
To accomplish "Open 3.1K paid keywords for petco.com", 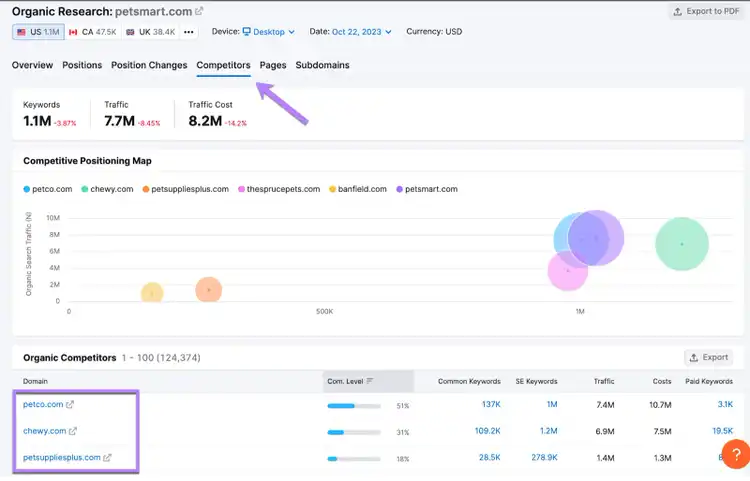I will click(725, 404).
